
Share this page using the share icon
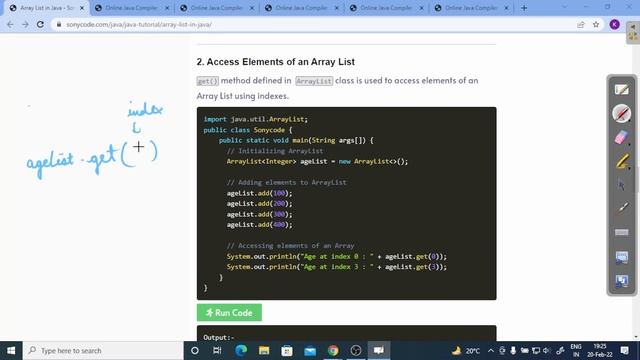[x=581, y=24]
